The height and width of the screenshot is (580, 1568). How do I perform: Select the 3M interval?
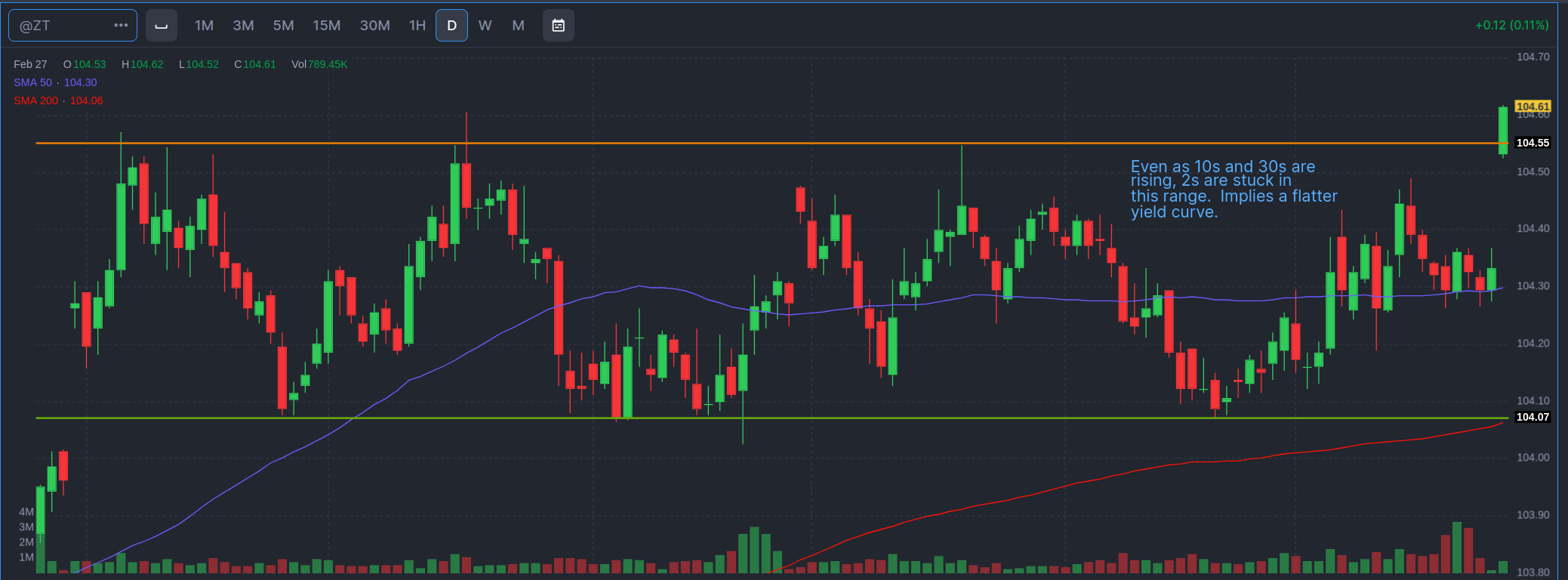pos(243,26)
